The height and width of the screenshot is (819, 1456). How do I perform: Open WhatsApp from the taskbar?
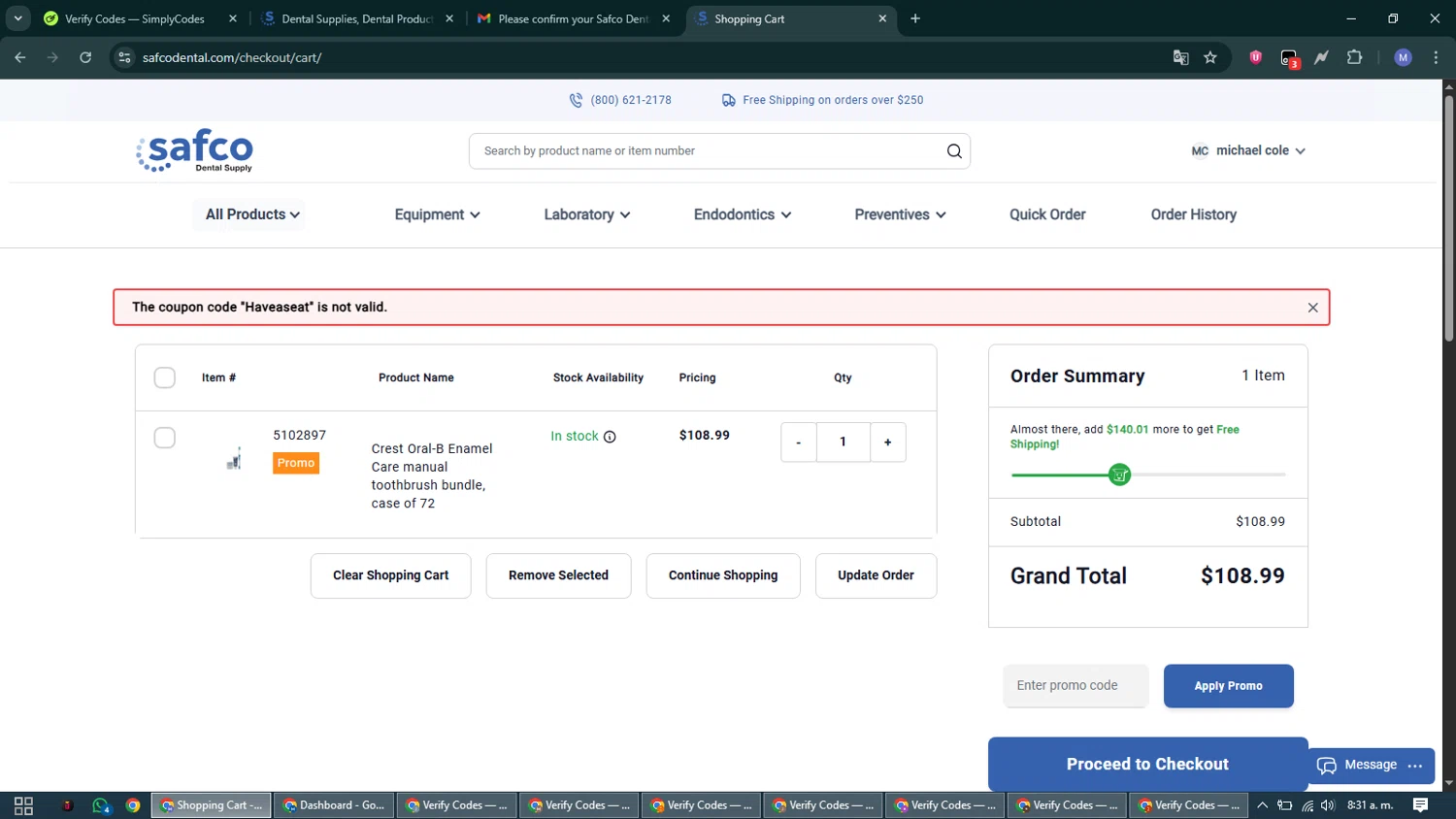point(101,805)
